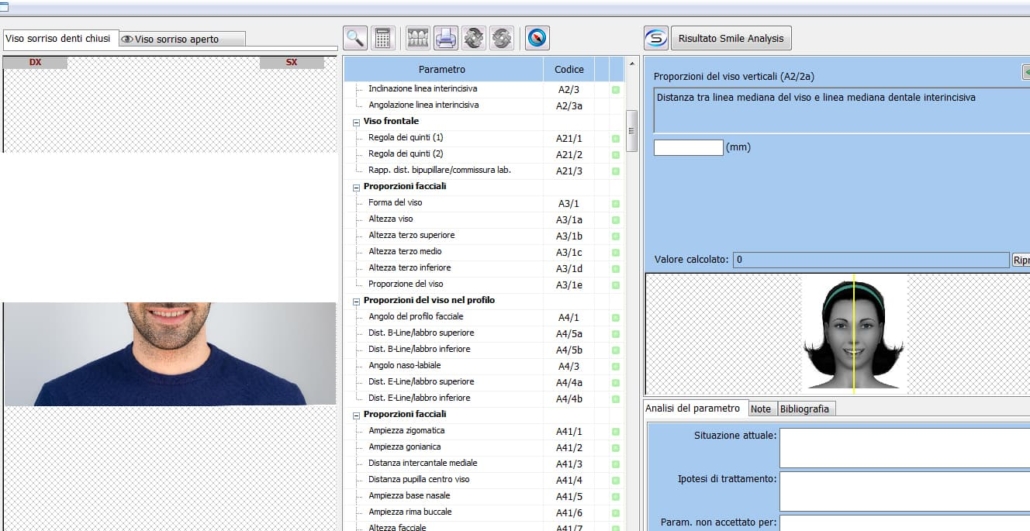Screen dimensions: 1030x531
Task: Click green status icon for Ampiezza gonianica
Action: [616, 448]
